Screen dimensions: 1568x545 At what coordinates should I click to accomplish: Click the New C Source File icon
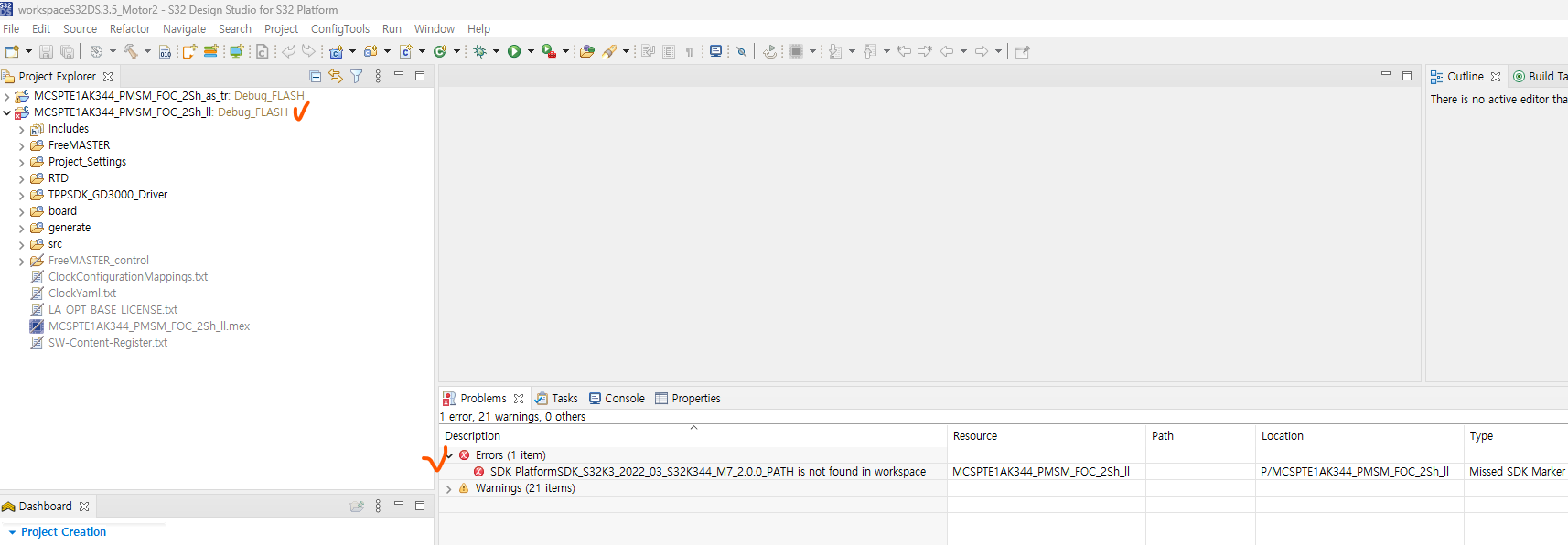pyautogui.click(x=405, y=51)
